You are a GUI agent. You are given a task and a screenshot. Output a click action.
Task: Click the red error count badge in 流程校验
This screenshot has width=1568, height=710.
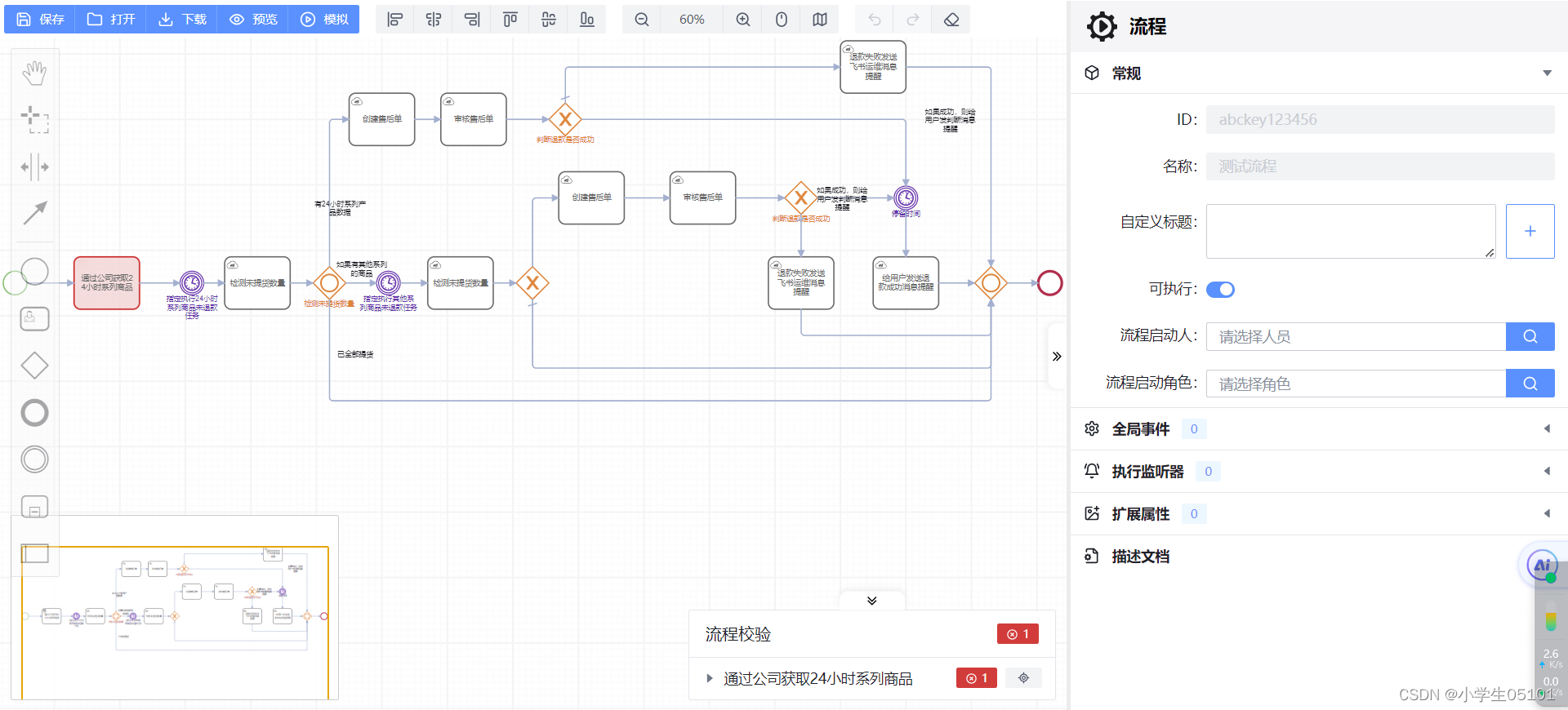pos(1018,634)
